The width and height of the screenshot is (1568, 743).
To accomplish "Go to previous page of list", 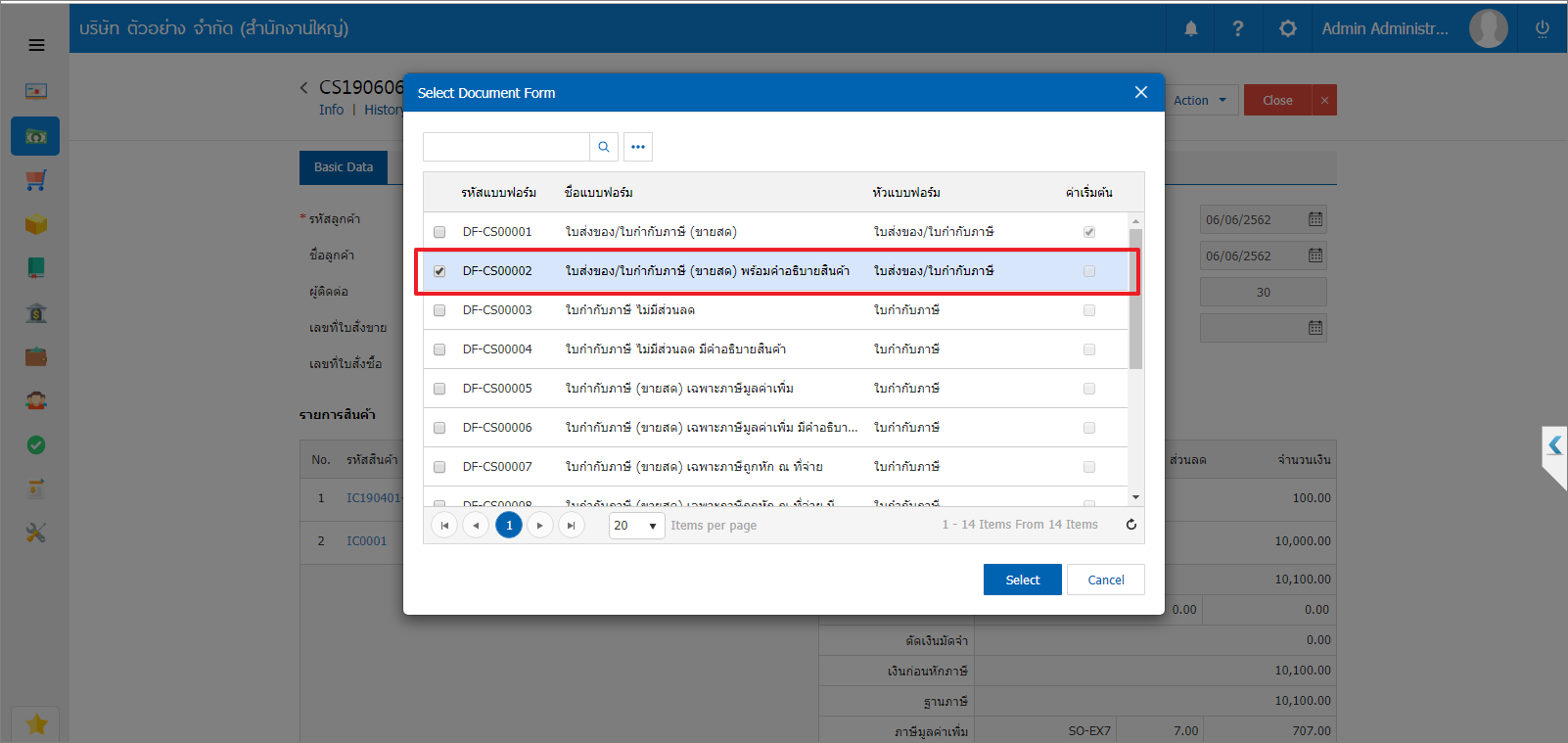I will click(476, 526).
